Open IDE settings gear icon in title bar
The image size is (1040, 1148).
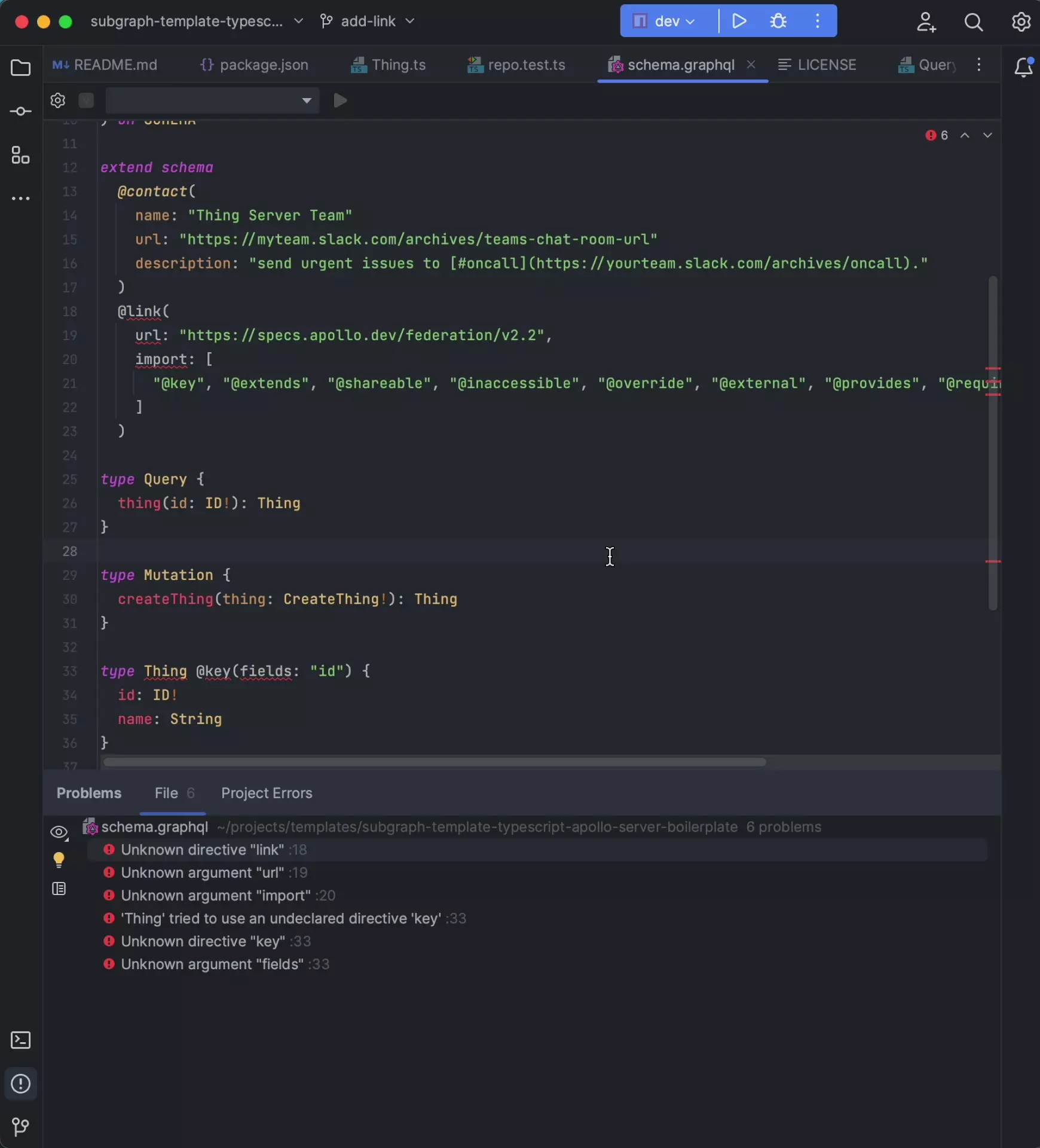coord(1021,22)
